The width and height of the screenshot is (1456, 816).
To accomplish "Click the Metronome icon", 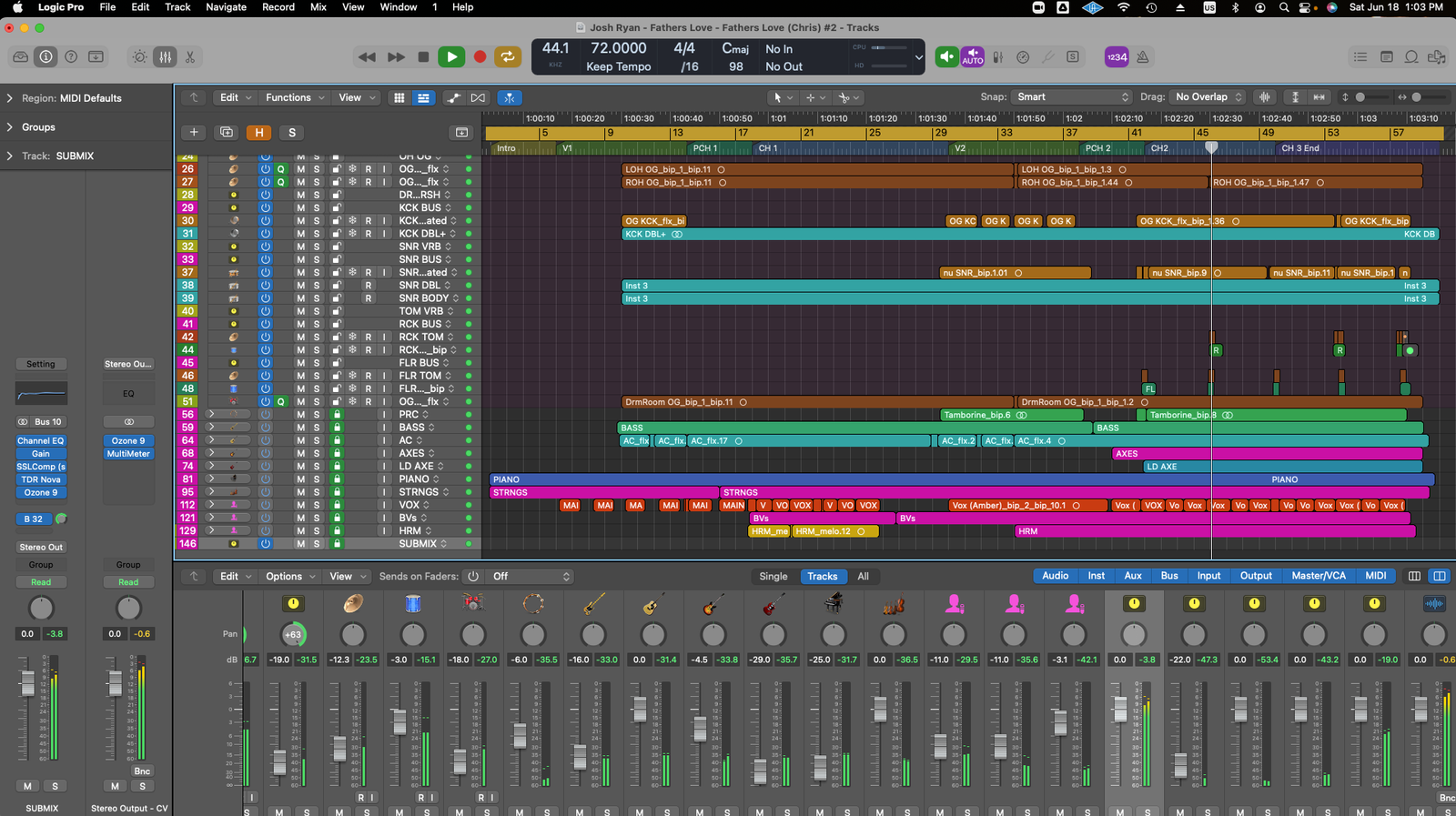I will point(1143,57).
